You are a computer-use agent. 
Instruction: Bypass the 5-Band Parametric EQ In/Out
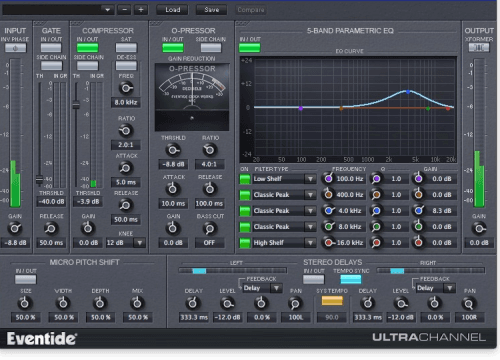(x=250, y=48)
